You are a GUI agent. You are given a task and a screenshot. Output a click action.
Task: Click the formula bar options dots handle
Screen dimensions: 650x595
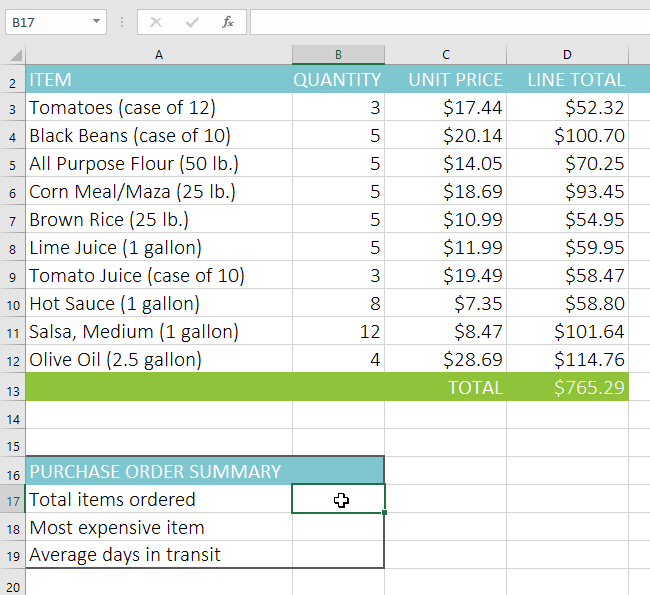pos(122,21)
